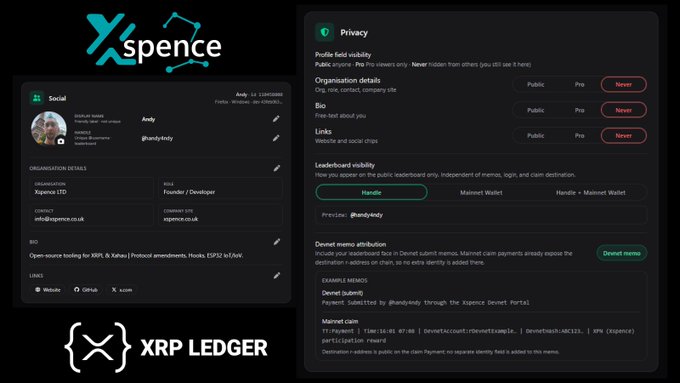680x383 pixels.
Task: Click the Preview @handy4ndy field
Action: pos(481,215)
